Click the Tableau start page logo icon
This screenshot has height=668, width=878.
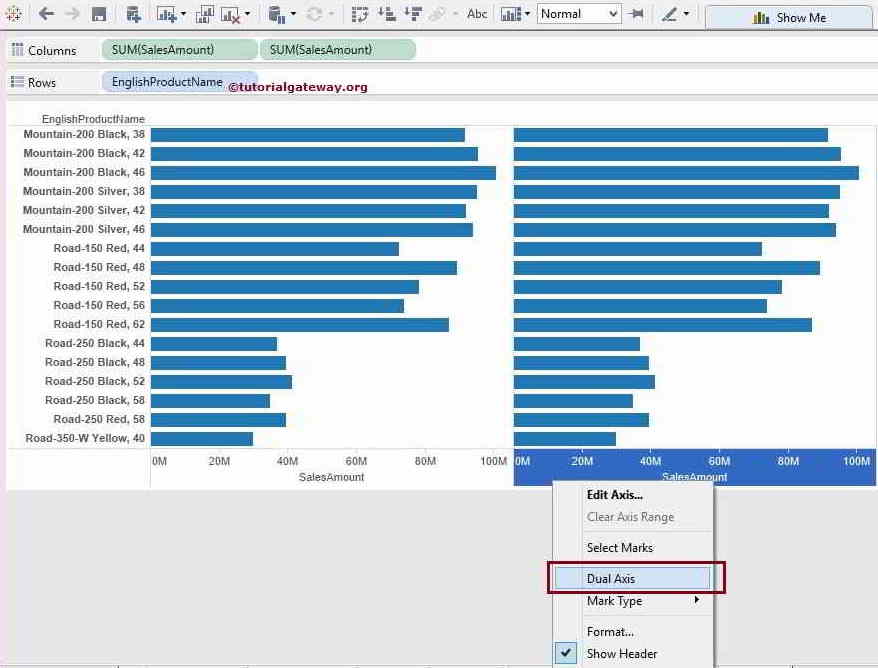12,14
